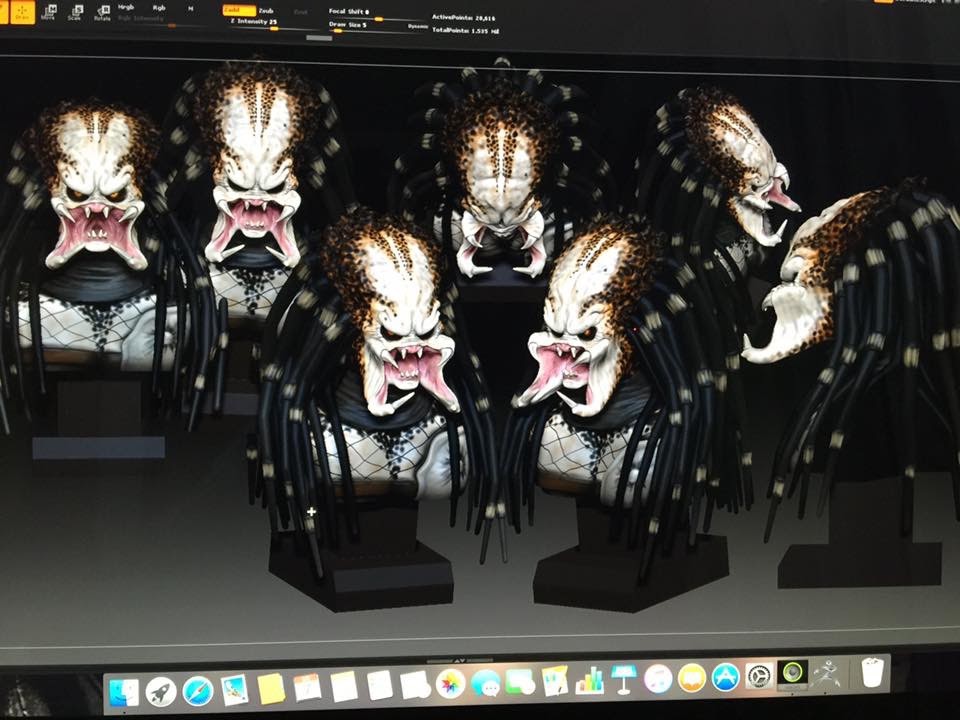This screenshot has width=960, height=720.
Task: Open the App Store from dock
Action: (726, 678)
